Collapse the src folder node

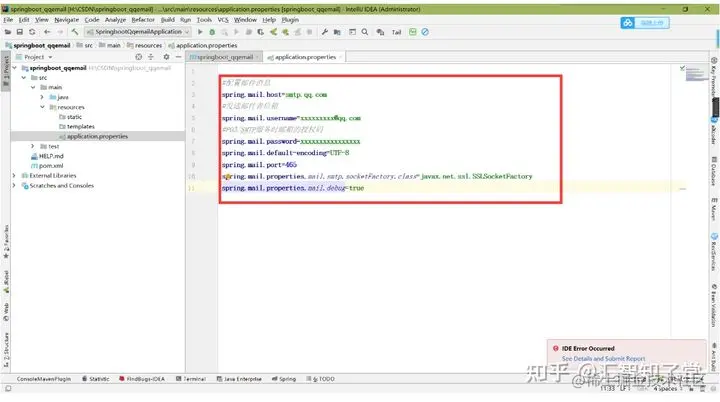(24, 78)
